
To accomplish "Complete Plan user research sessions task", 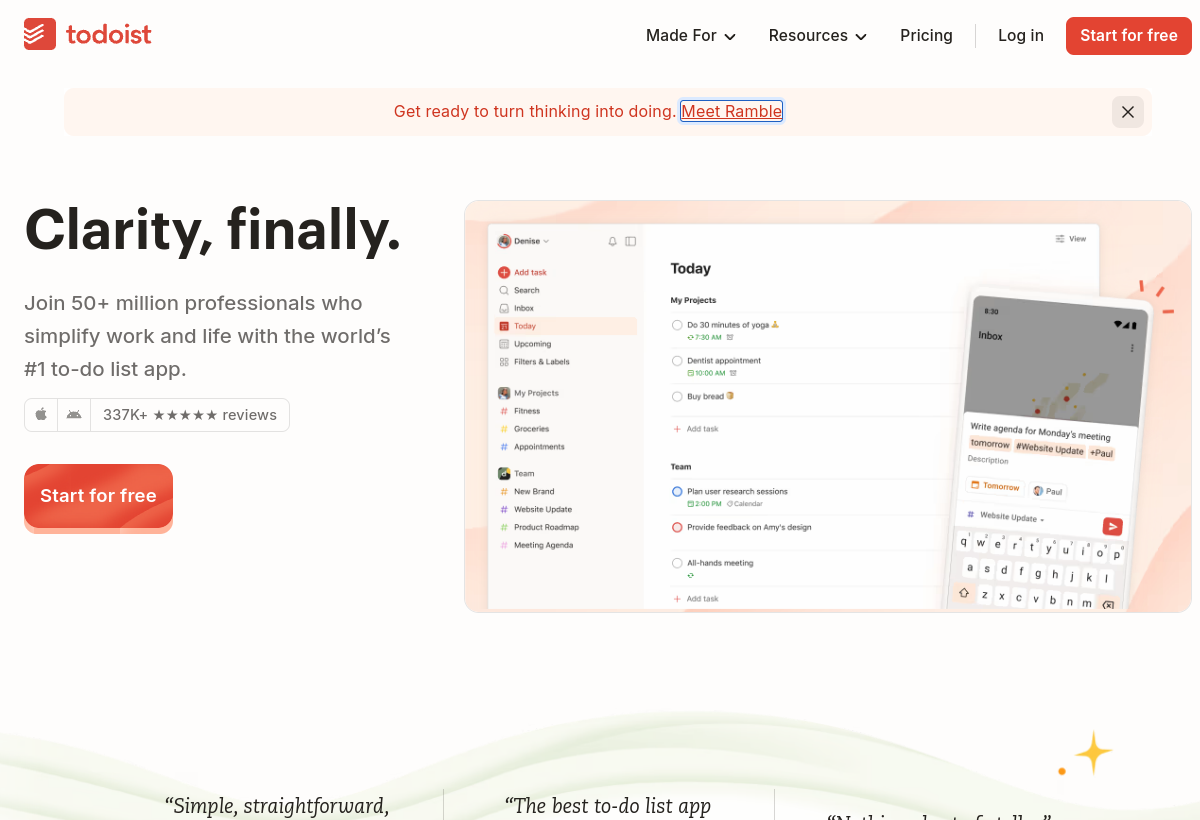I will click(x=677, y=492).
